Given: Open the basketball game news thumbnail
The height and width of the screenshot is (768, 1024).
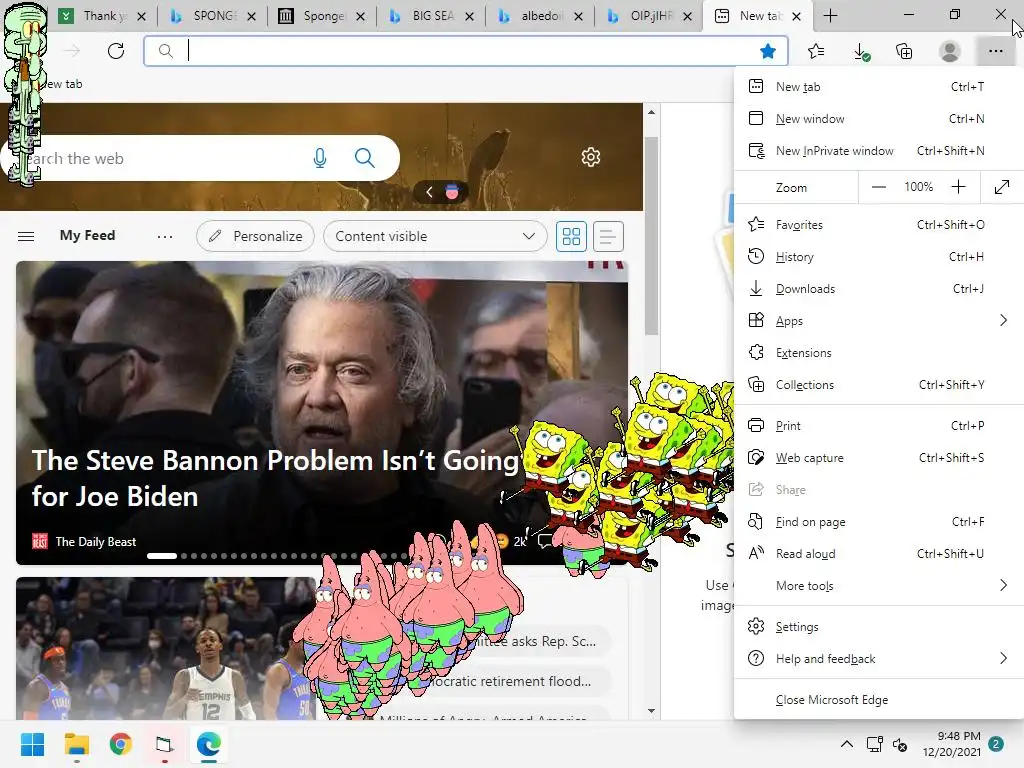Looking at the screenshot, I should (x=166, y=648).
